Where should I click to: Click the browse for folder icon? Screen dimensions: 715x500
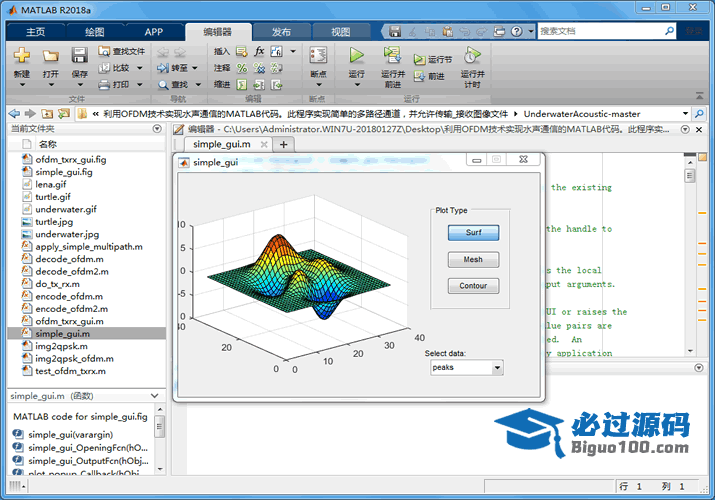coord(64,113)
